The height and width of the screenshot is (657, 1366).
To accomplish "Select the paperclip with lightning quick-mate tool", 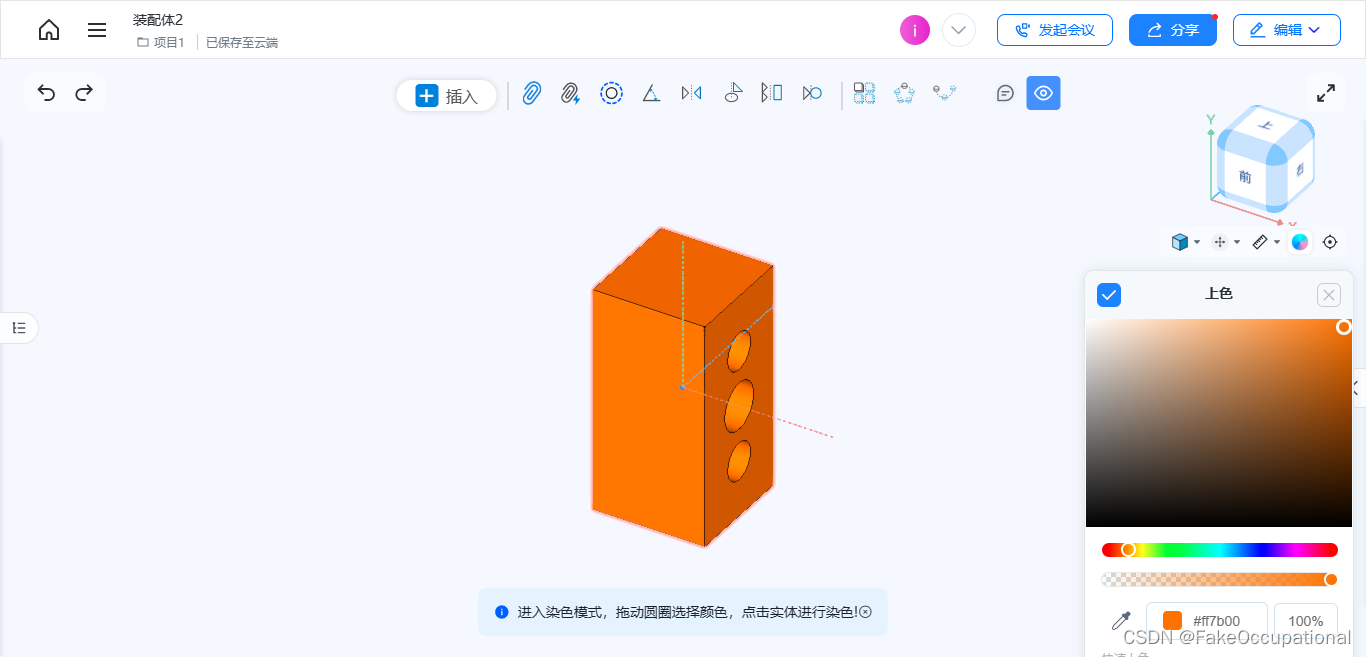I will coord(570,94).
